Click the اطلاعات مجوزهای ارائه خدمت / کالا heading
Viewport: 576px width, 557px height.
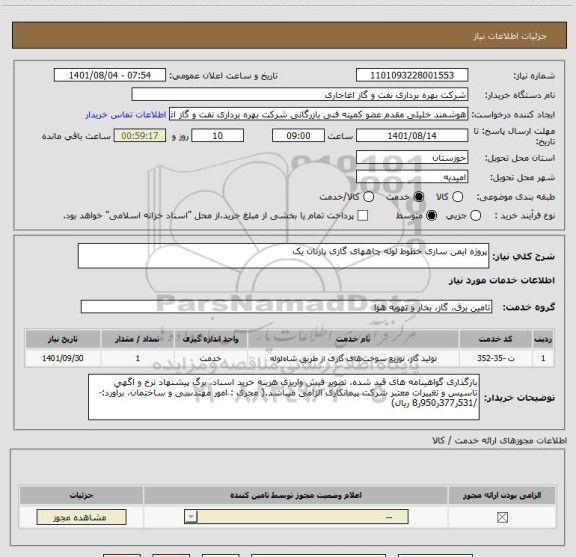500,440
